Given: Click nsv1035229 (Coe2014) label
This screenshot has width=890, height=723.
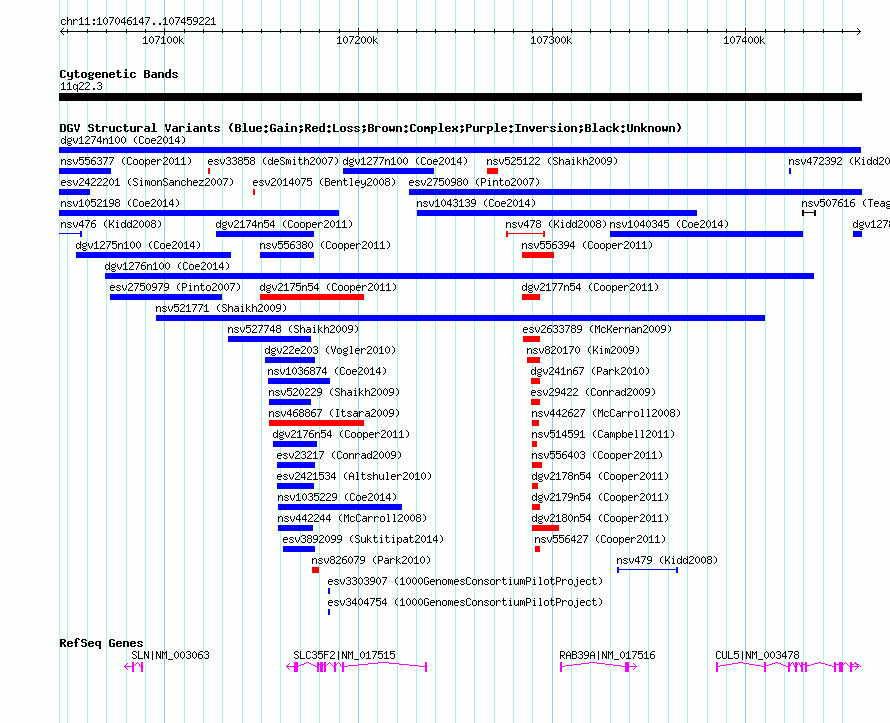Looking at the screenshot, I should (337, 497).
